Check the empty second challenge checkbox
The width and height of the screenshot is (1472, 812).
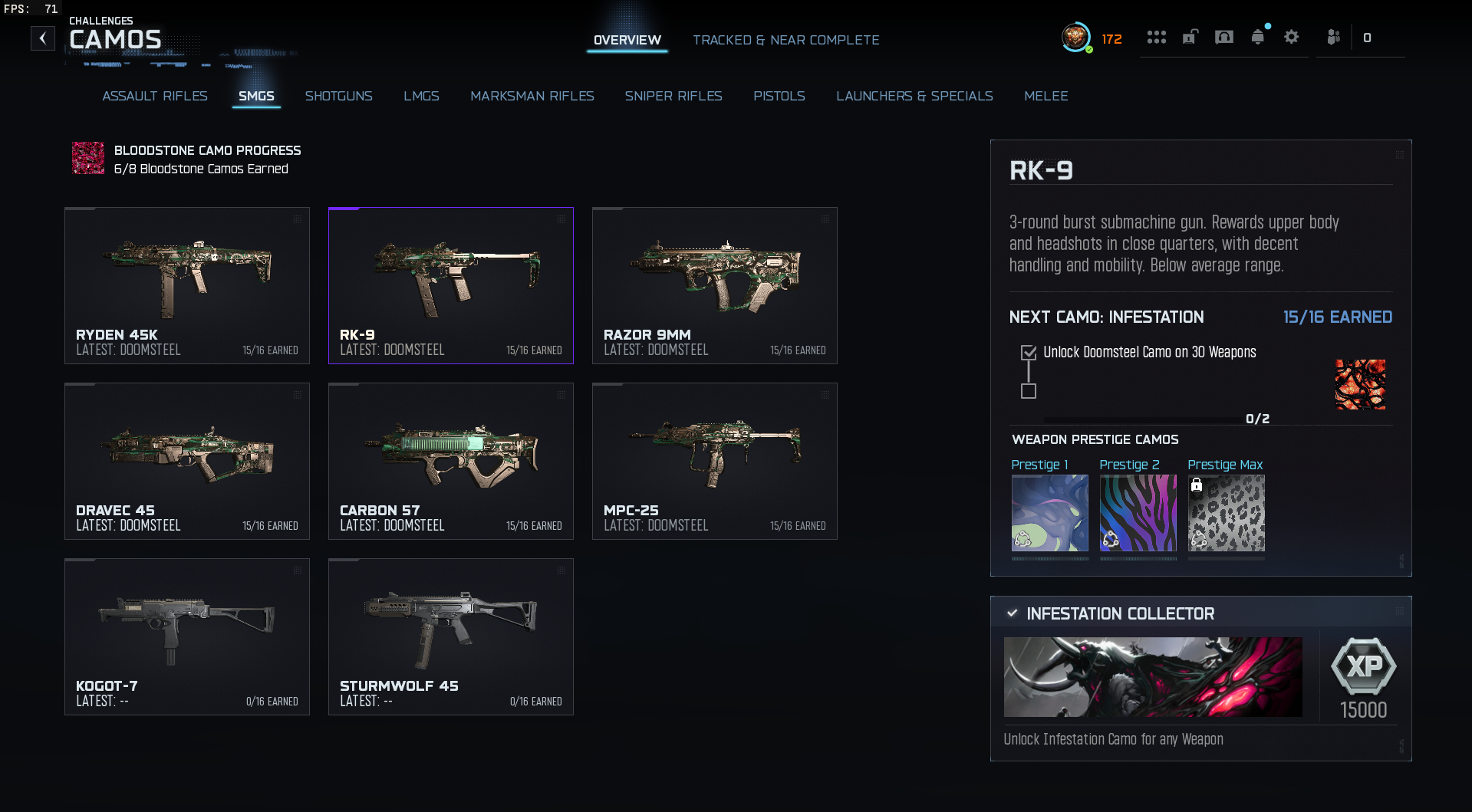1029,391
